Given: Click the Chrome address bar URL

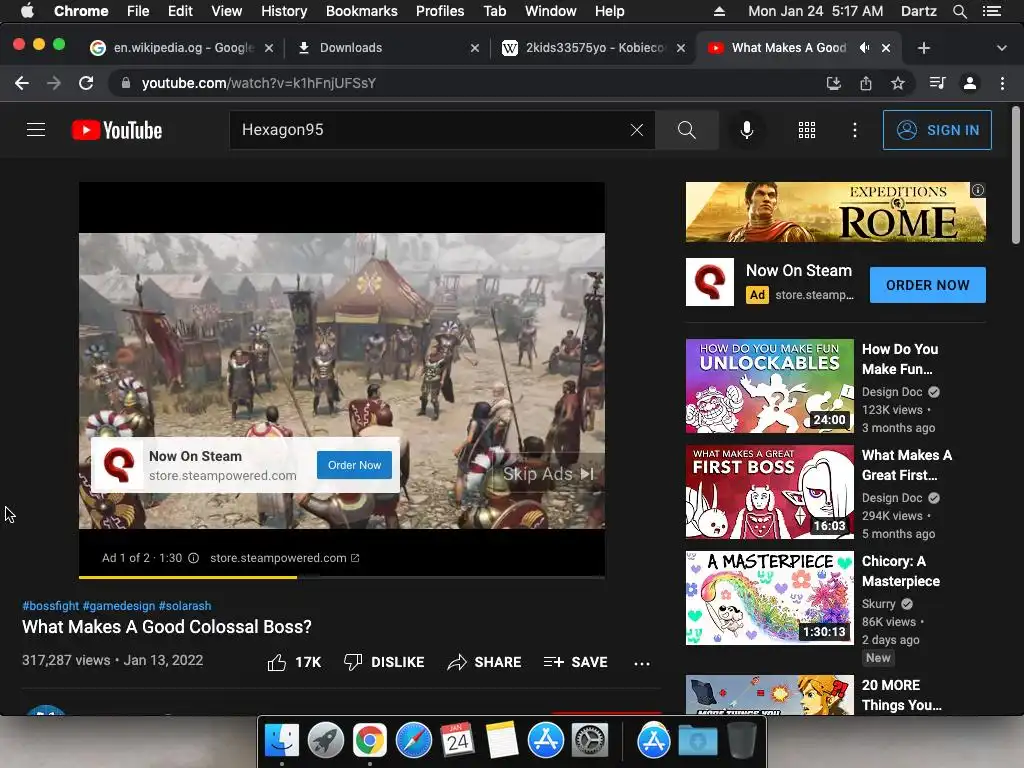Looking at the screenshot, I should click(259, 83).
